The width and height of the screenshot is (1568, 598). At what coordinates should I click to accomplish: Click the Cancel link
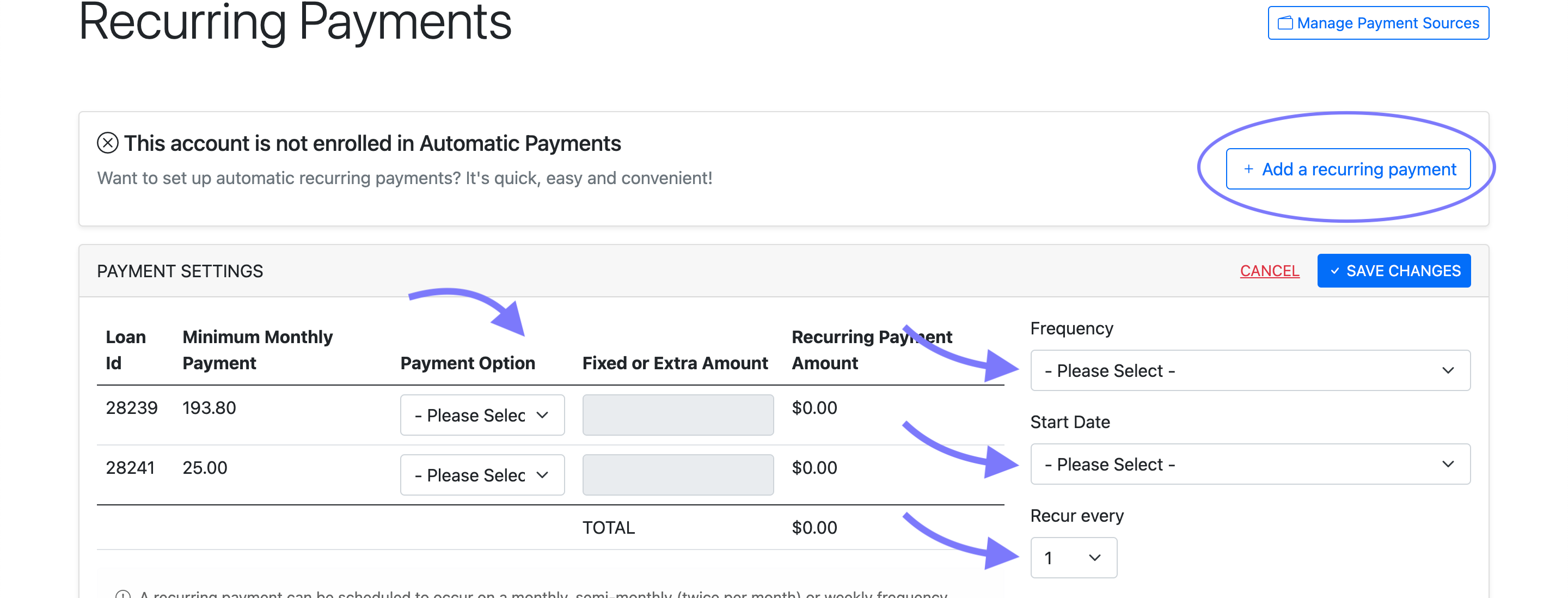click(1269, 271)
